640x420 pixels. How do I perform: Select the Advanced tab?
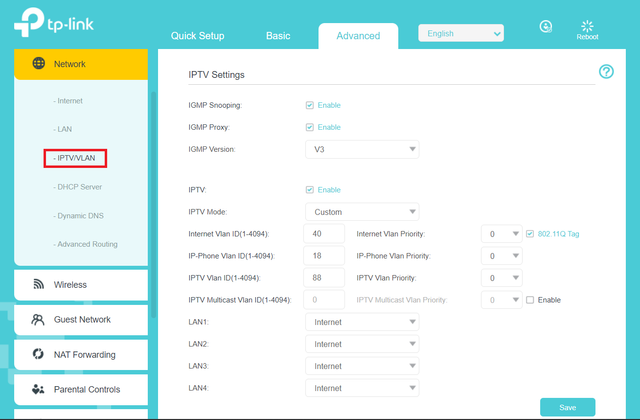coord(358,36)
